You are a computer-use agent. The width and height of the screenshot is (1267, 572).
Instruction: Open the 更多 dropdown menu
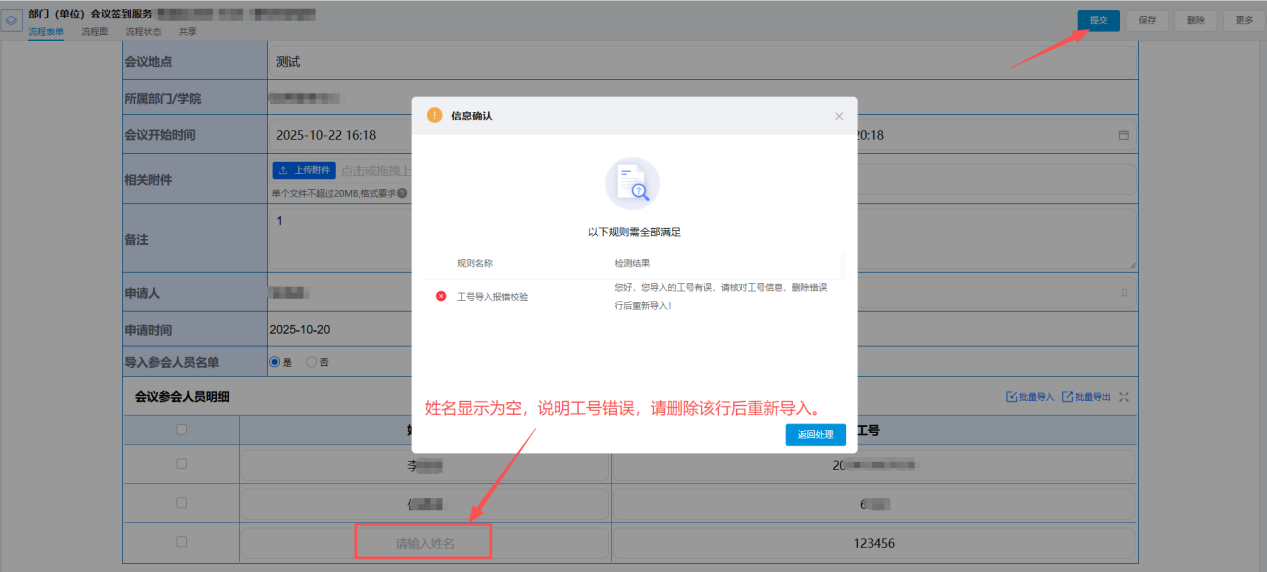coord(1244,20)
